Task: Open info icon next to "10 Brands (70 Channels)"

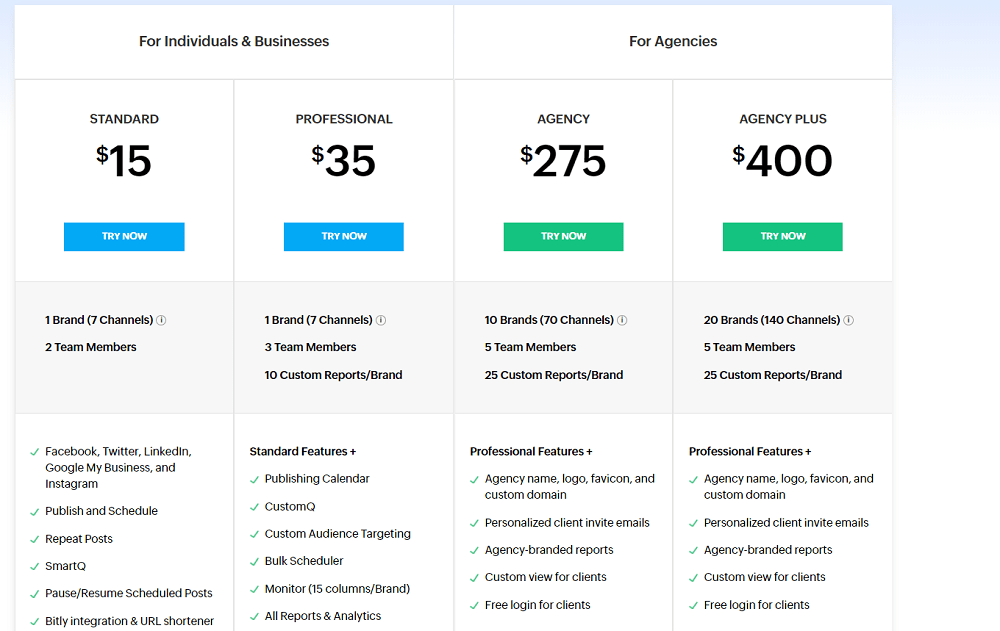Action: click(x=622, y=320)
